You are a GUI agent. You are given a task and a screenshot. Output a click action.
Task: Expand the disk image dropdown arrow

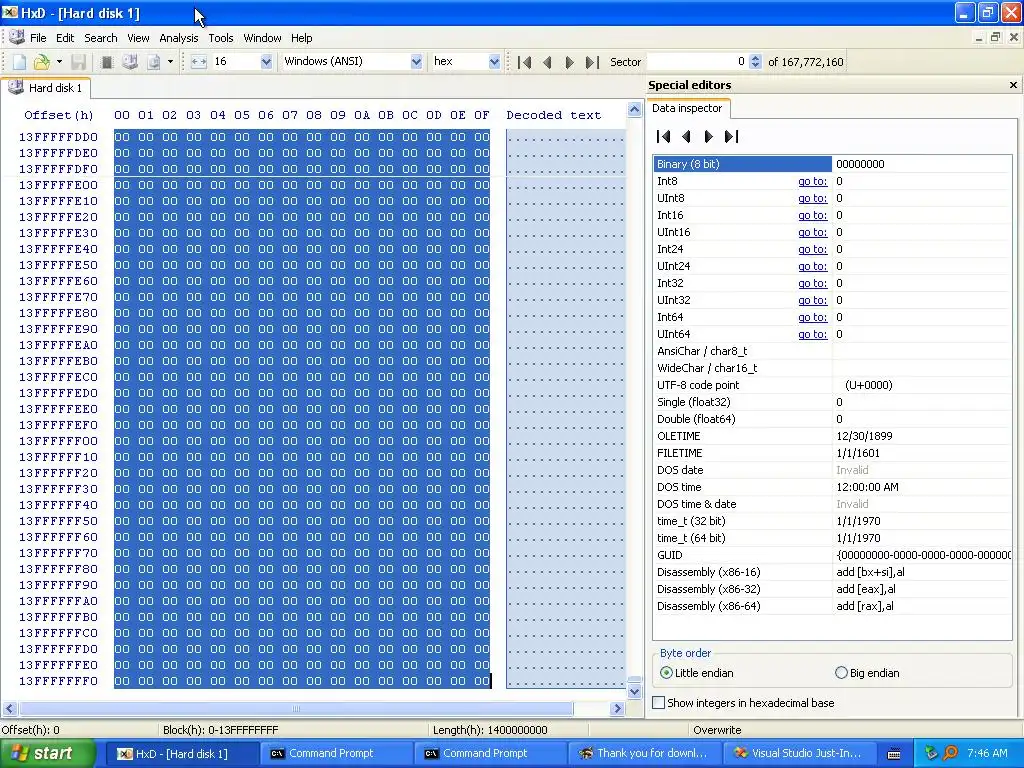tap(170, 62)
